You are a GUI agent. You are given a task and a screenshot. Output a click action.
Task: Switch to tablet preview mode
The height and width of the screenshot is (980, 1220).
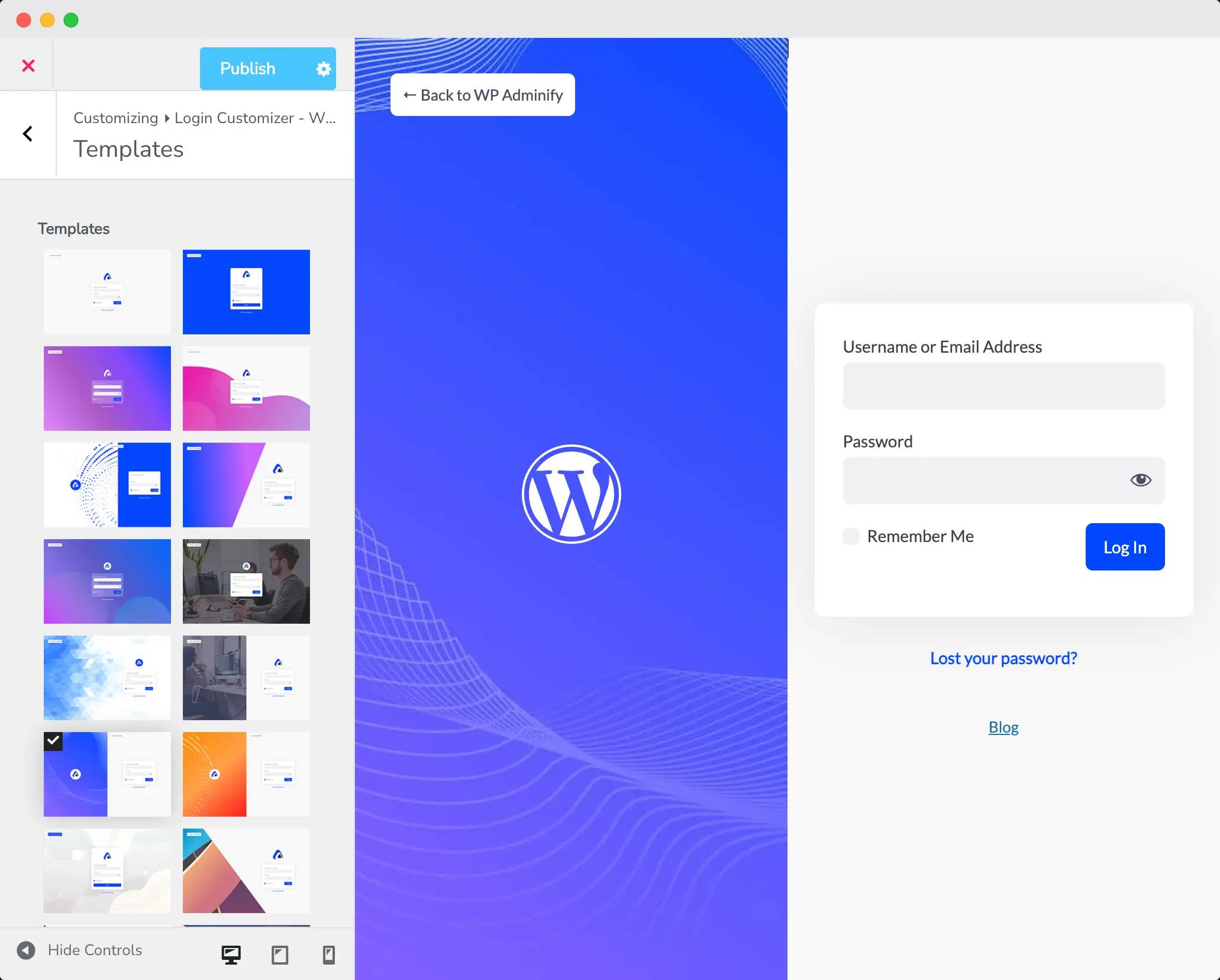[x=280, y=955]
